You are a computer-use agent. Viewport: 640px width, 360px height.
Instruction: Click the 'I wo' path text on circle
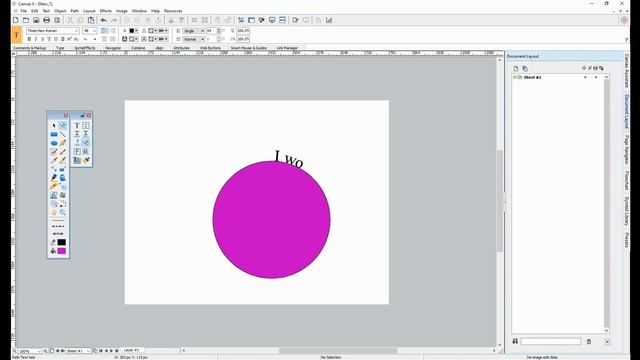point(289,159)
